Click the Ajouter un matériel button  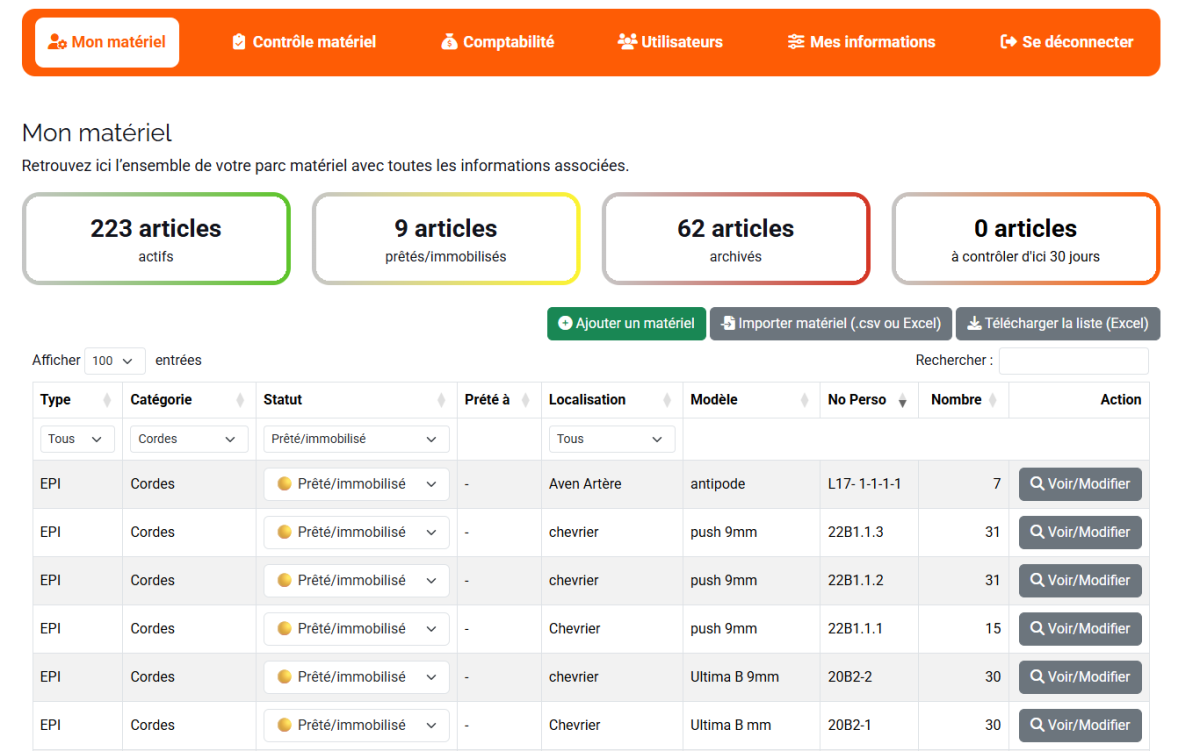626,324
